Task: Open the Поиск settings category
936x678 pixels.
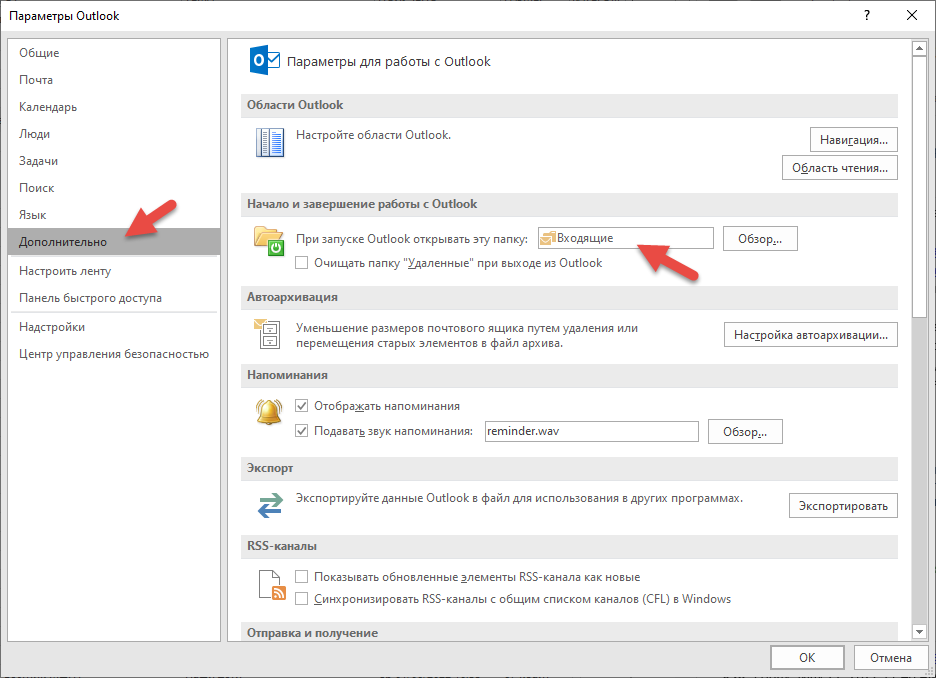Action: point(114,187)
